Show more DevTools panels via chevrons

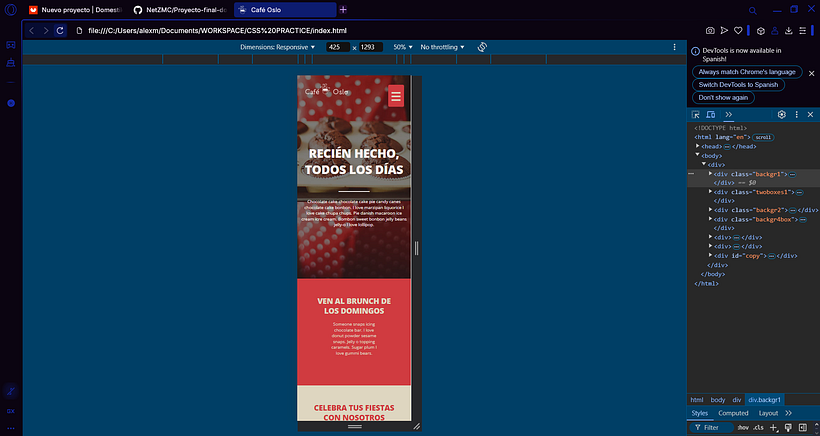click(728, 114)
